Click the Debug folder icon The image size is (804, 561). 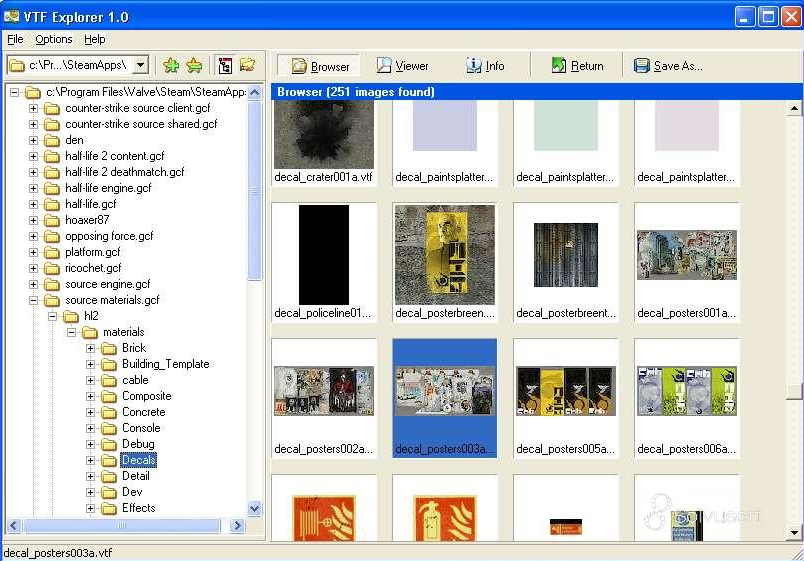tap(109, 444)
